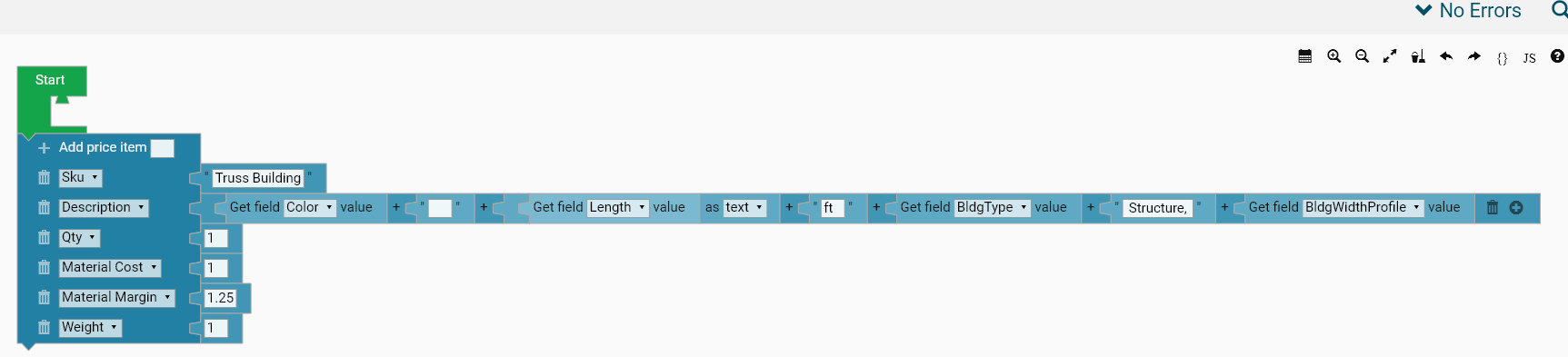Click the zoom in magnifier icon

(x=1333, y=56)
